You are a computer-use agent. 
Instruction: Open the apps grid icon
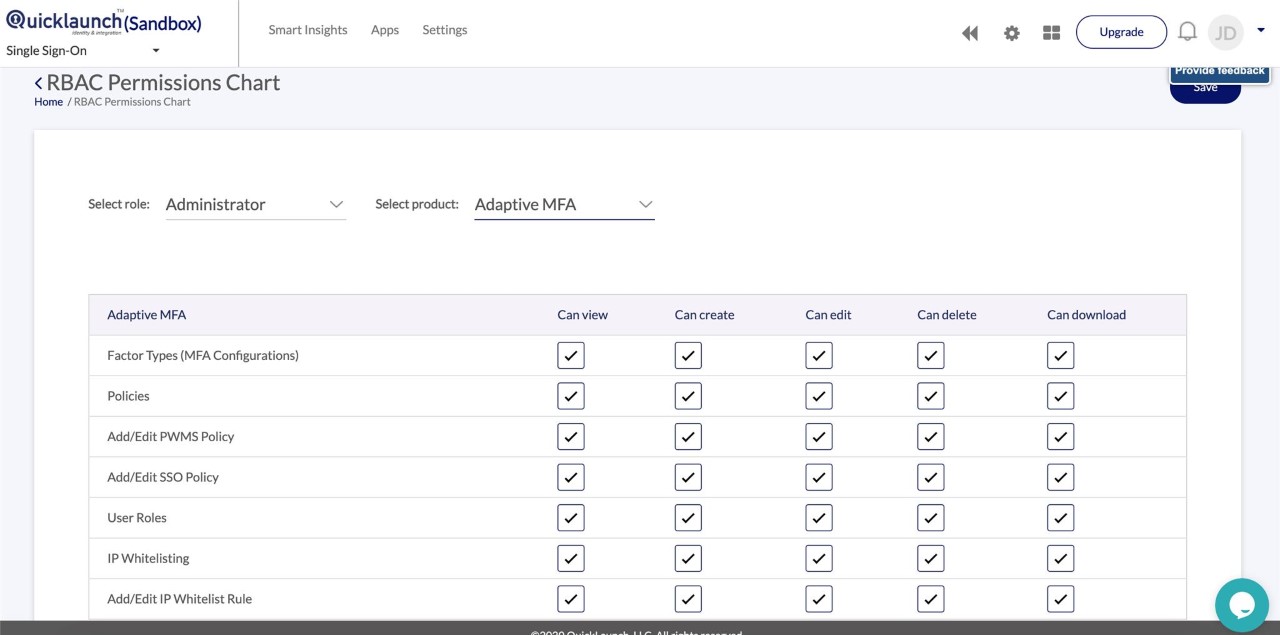[x=1051, y=33]
